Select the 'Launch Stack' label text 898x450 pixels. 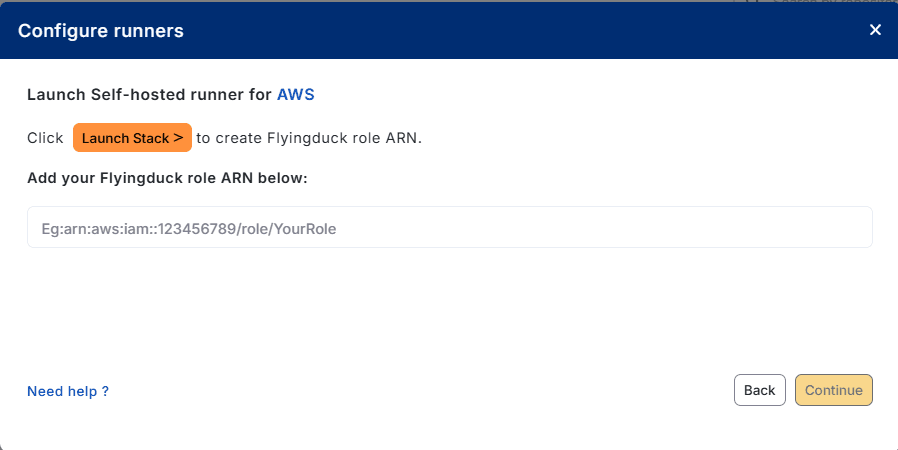125,138
